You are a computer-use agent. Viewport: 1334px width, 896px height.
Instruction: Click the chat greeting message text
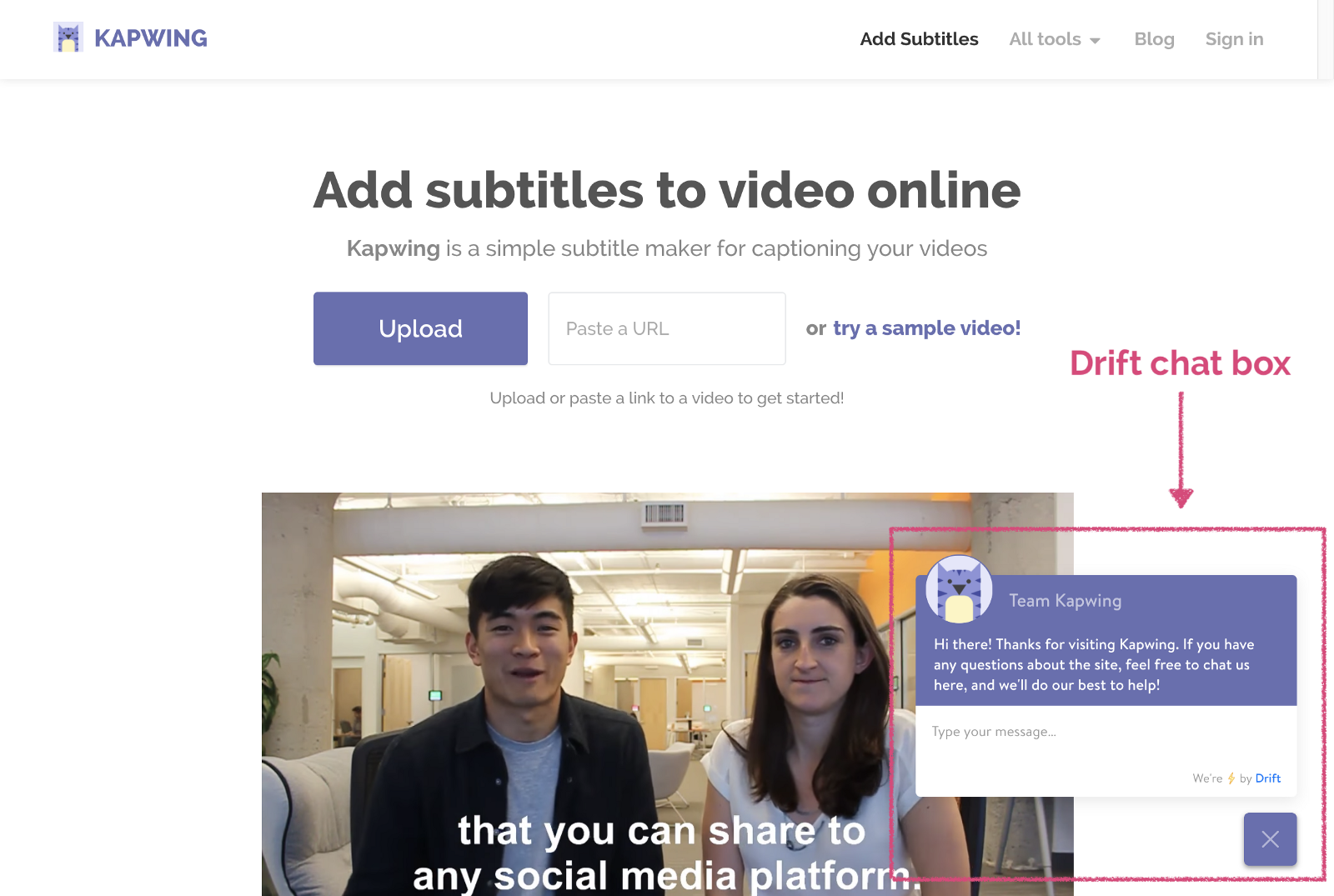click(1094, 664)
